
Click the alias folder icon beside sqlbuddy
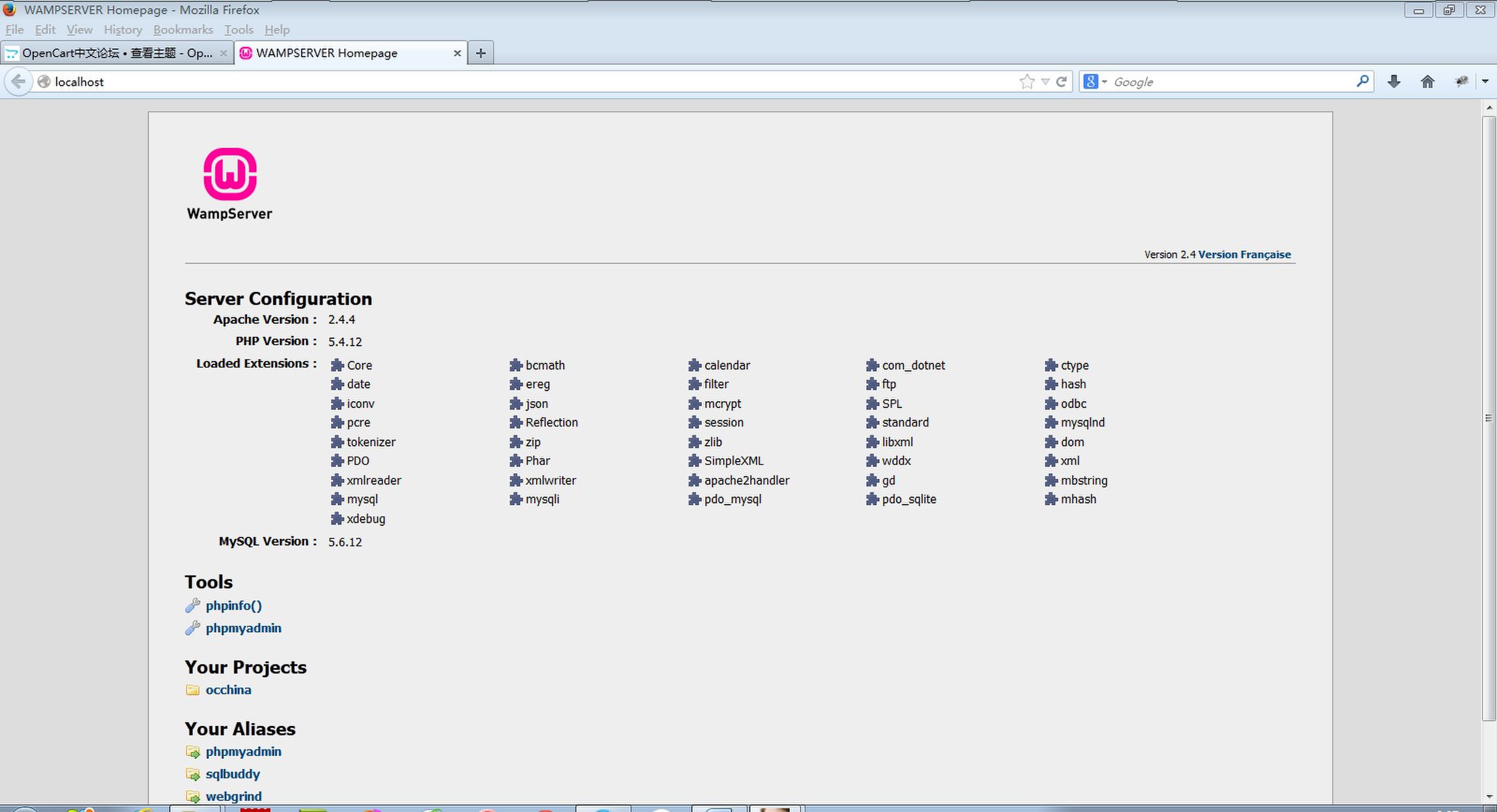point(192,774)
